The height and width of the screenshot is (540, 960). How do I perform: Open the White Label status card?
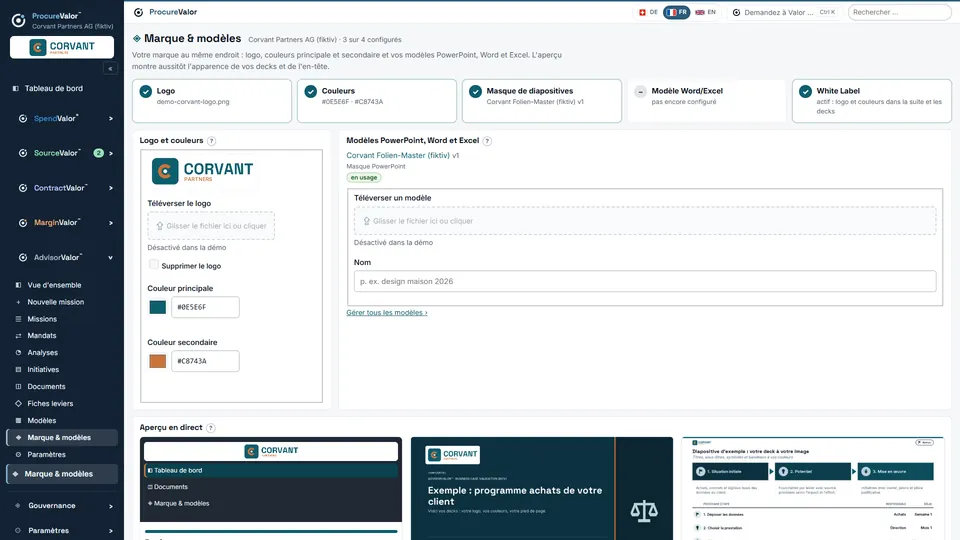pos(872,101)
